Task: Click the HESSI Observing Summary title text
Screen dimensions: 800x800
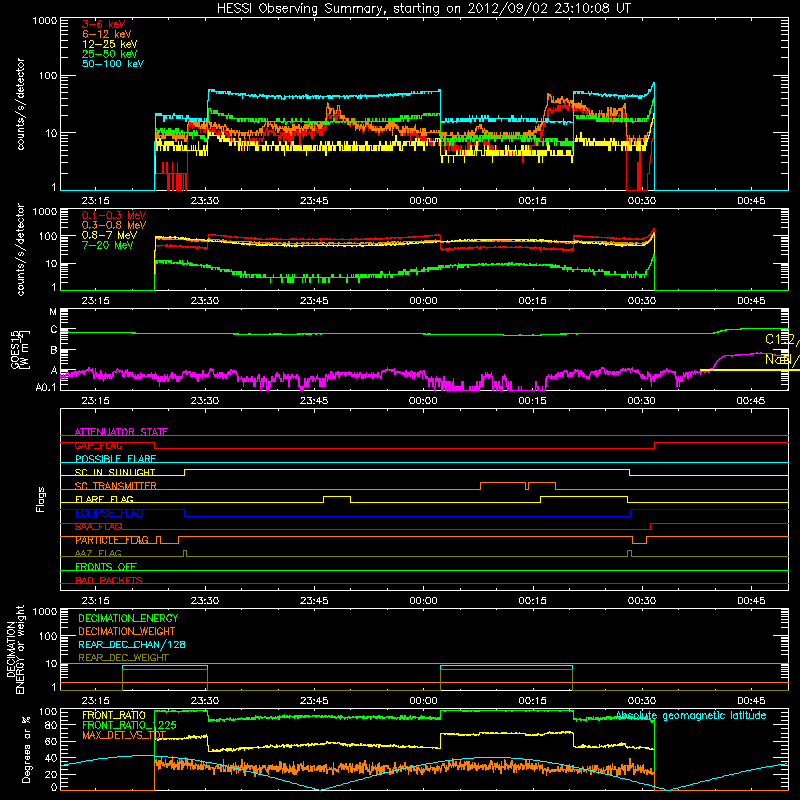Action: point(423,9)
